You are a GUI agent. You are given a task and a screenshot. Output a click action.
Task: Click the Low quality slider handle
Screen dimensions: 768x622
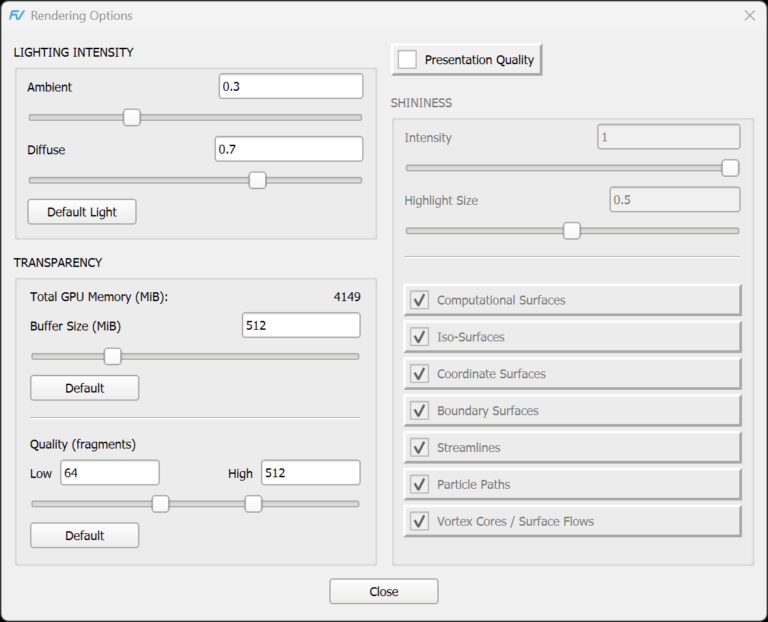coord(160,504)
